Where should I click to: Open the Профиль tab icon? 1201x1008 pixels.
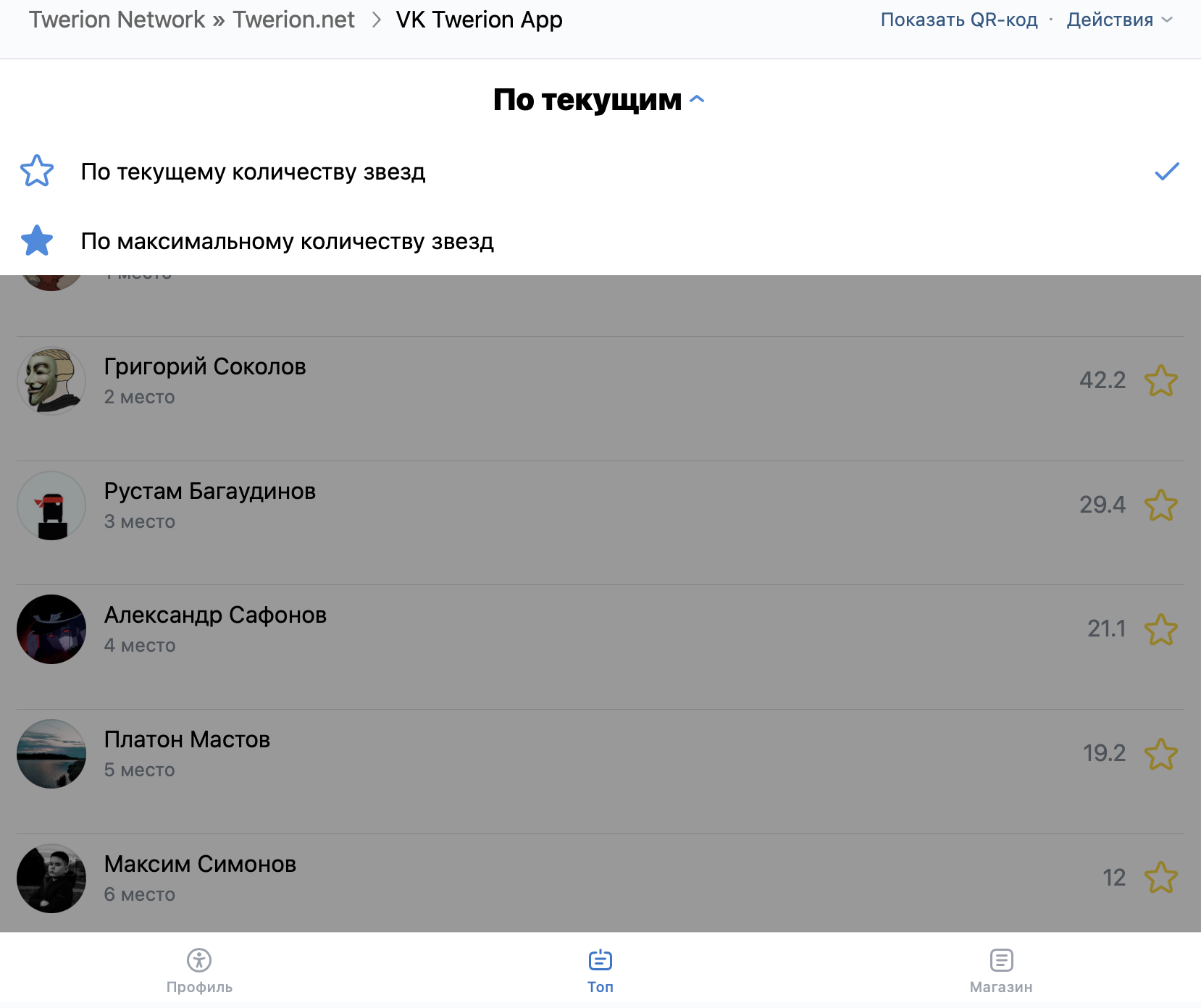199,960
